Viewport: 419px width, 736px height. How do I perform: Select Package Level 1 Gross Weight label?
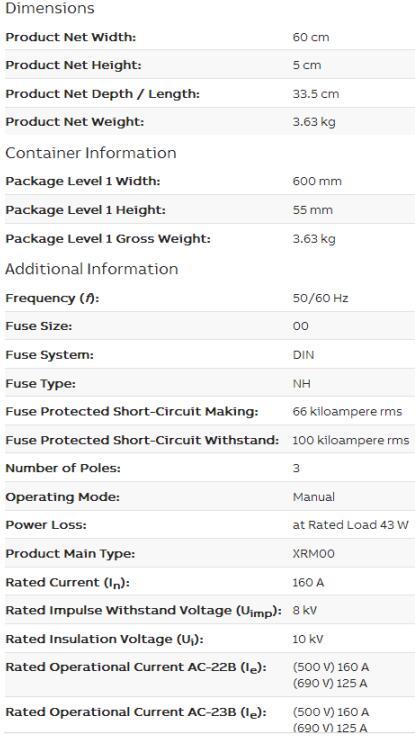click(x=108, y=239)
